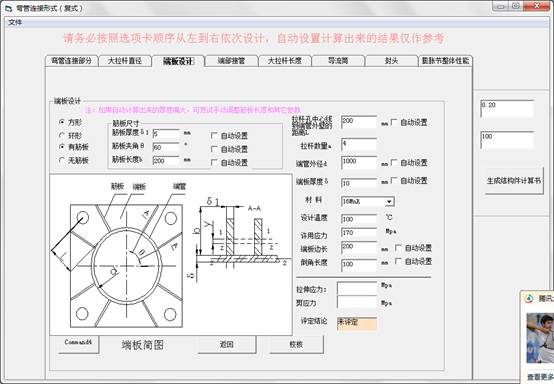554x384 pixels.
Task: Enable 自动设置 for 肋板厚度
Action: [x=214, y=136]
